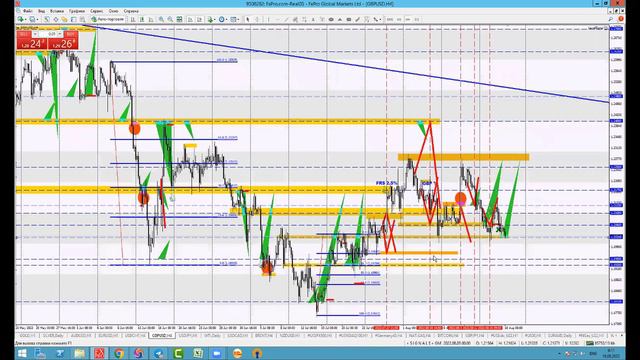Switch to the GBPJPY chart tab
This screenshot has height=360, width=640.
tap(474, 336)
